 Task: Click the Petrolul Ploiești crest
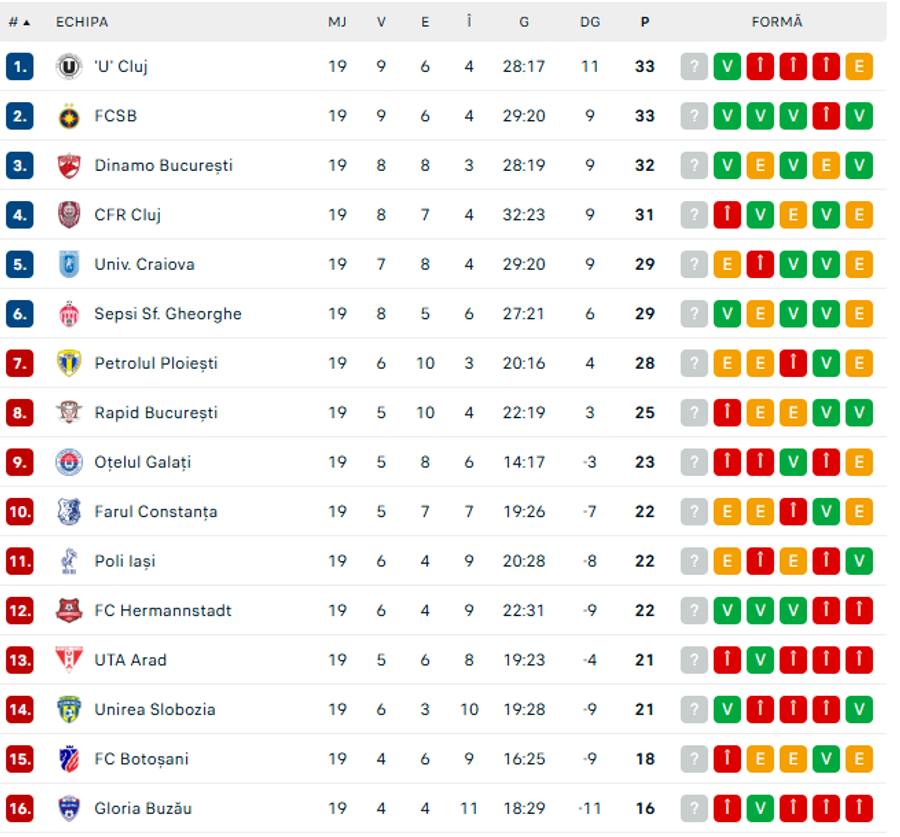tap(69, 363)
